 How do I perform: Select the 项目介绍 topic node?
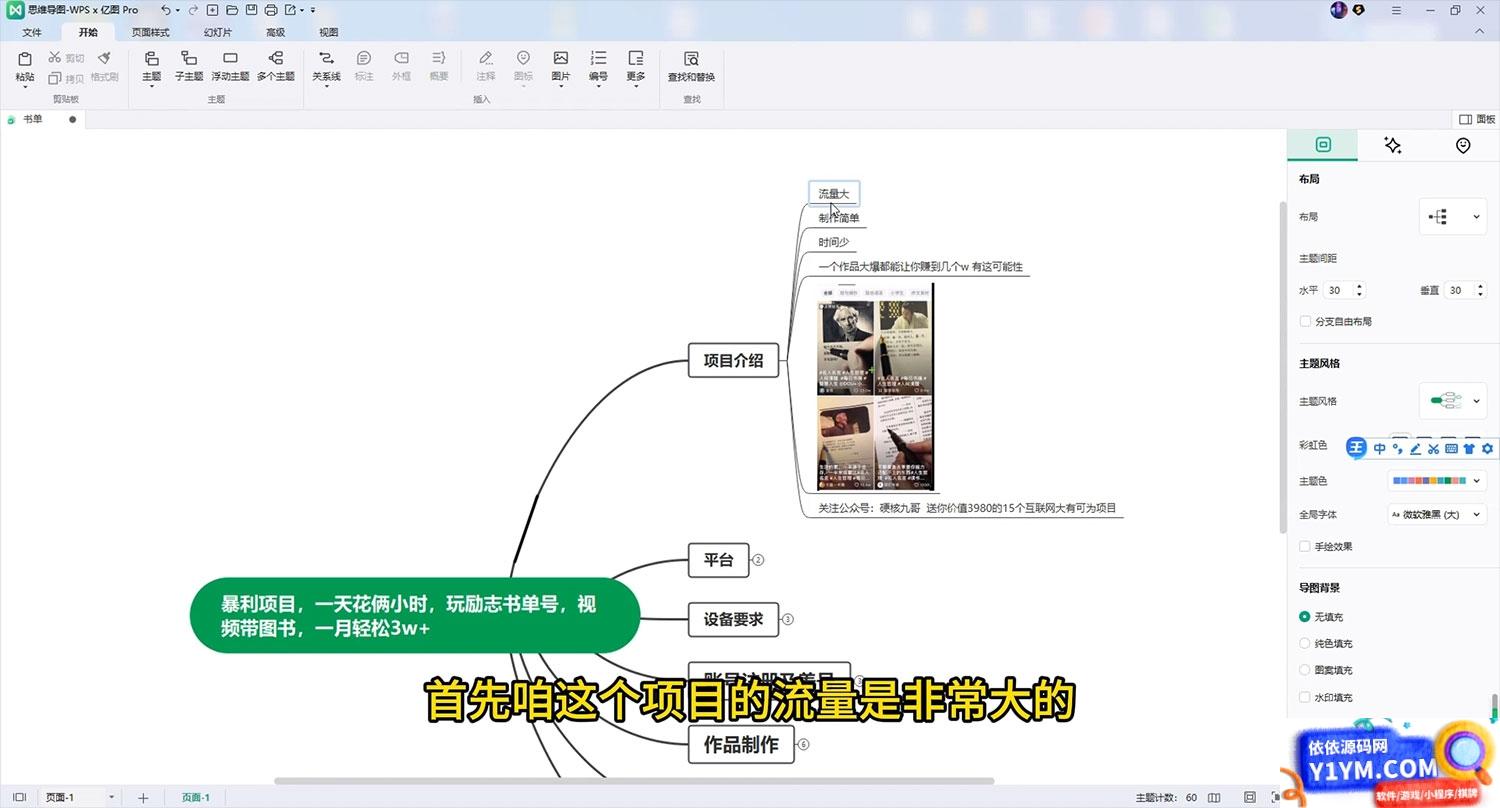click(x=733, y=360)
